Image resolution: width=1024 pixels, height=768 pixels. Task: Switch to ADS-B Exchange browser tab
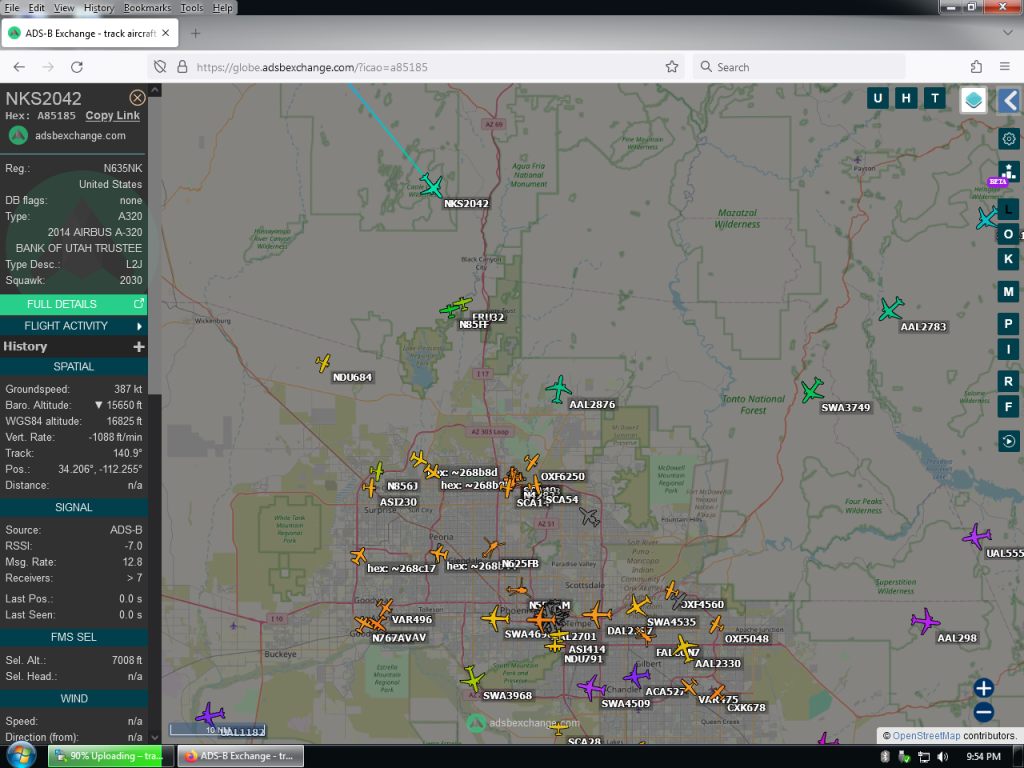(89, 33)
